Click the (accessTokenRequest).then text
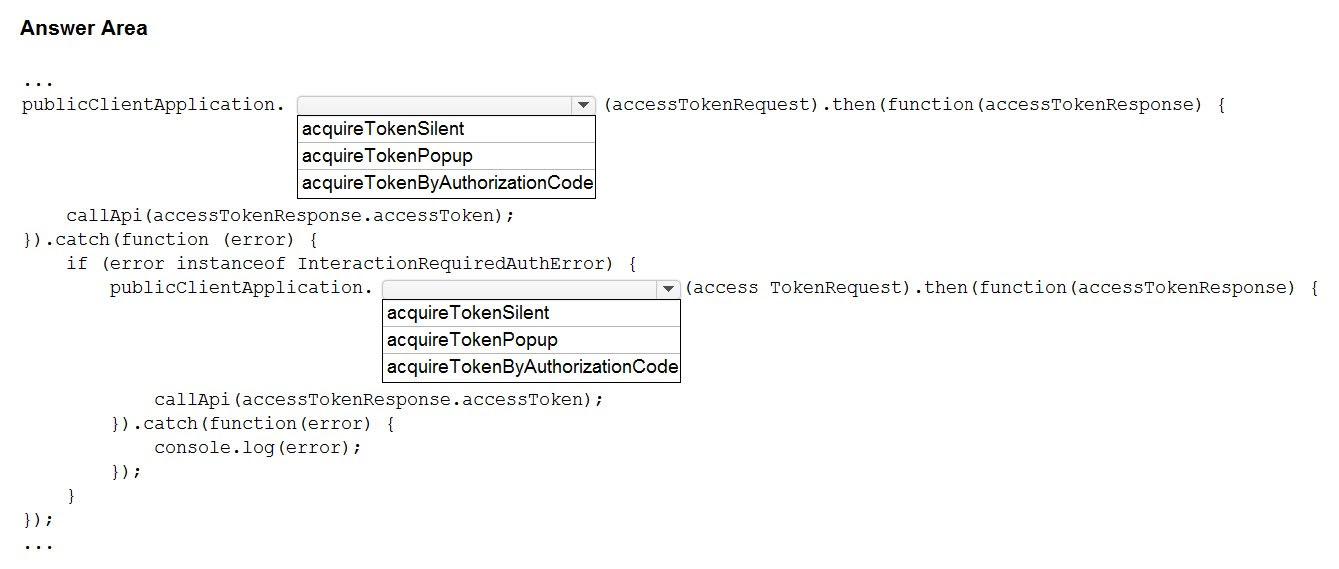The image size is (1339, 569). coord(740,105)
